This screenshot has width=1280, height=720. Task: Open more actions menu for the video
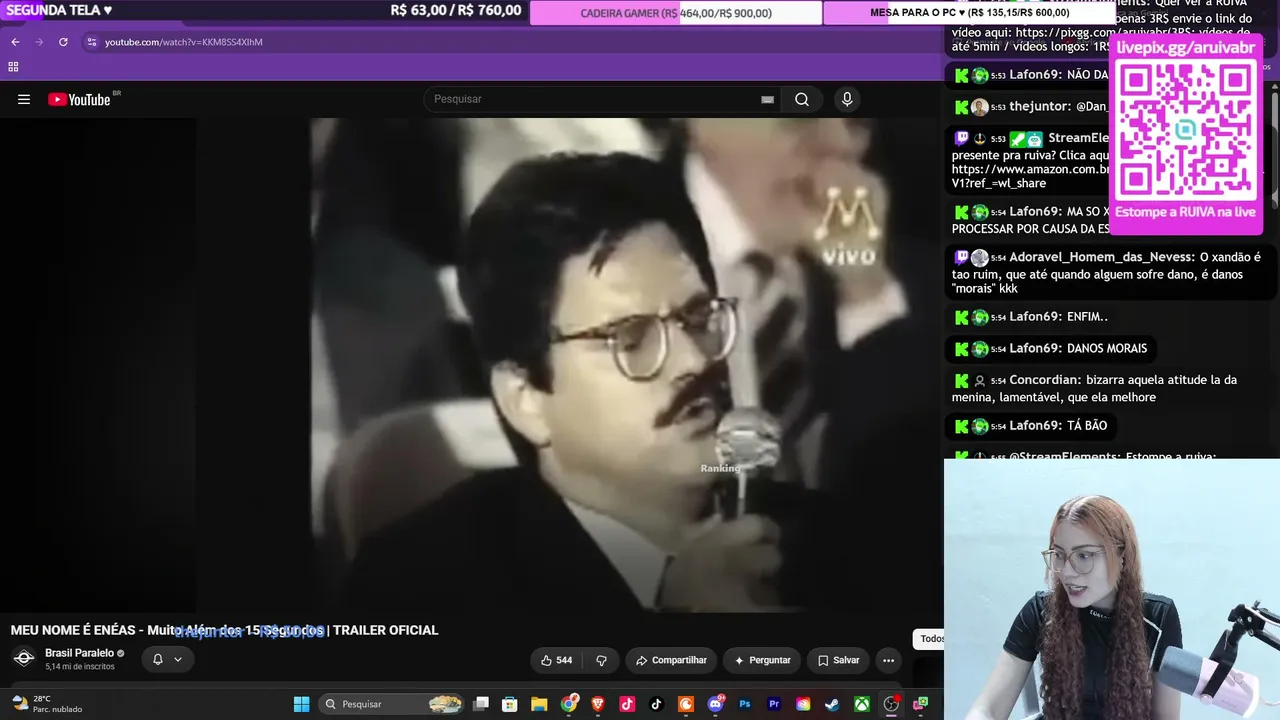tap(888, 660)
